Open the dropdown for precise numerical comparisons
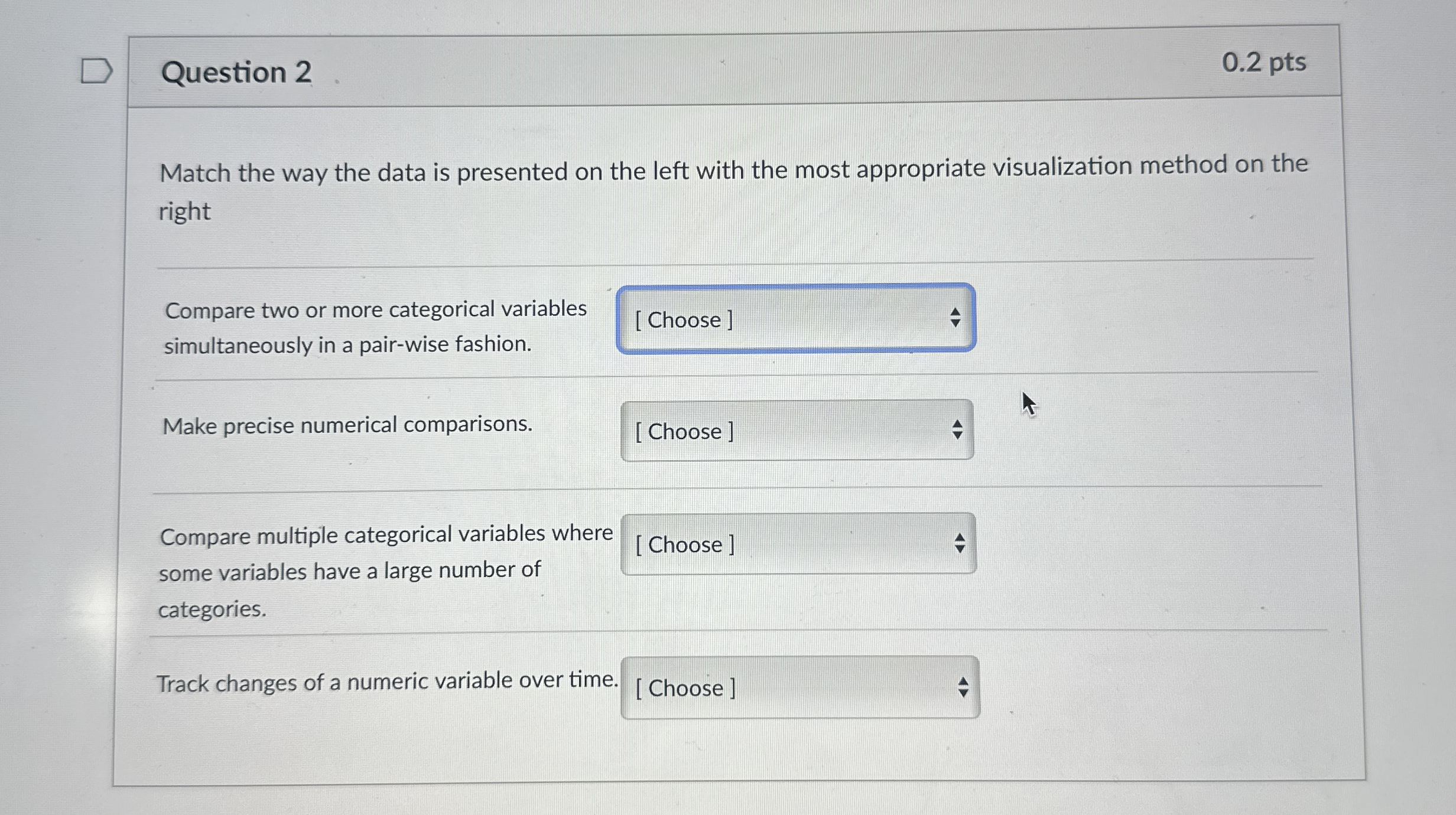The width and height of the screenshot is (1456, 815). 798,432
